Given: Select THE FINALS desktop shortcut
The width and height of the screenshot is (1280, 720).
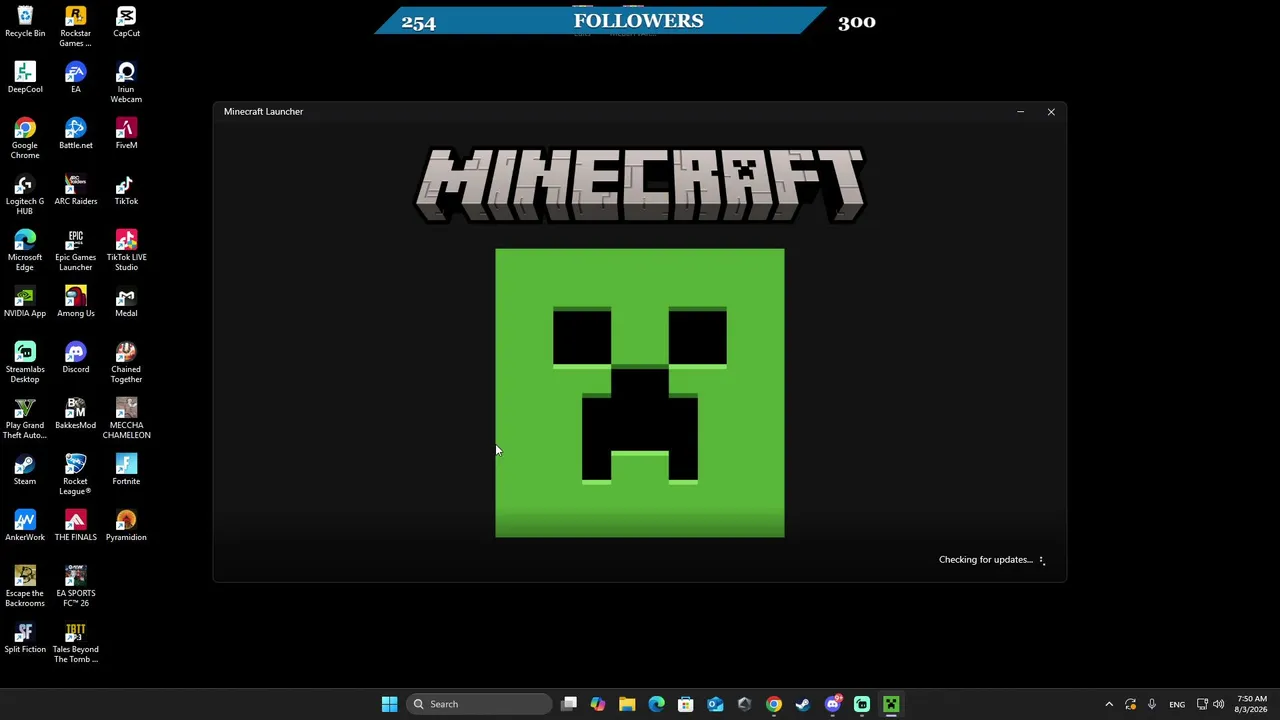Looking at the screenshot, I should pyautogui.click(x=75, y=526).
